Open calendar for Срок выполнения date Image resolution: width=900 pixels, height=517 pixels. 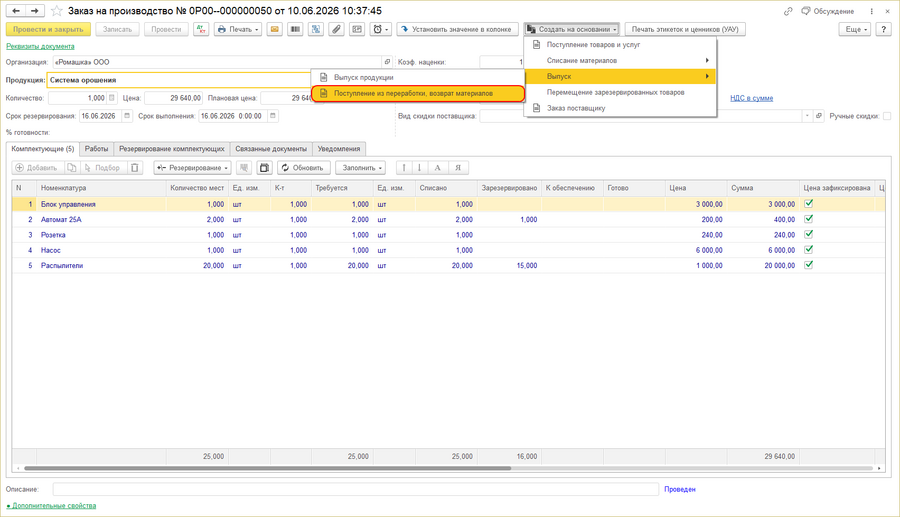(273, 116)
